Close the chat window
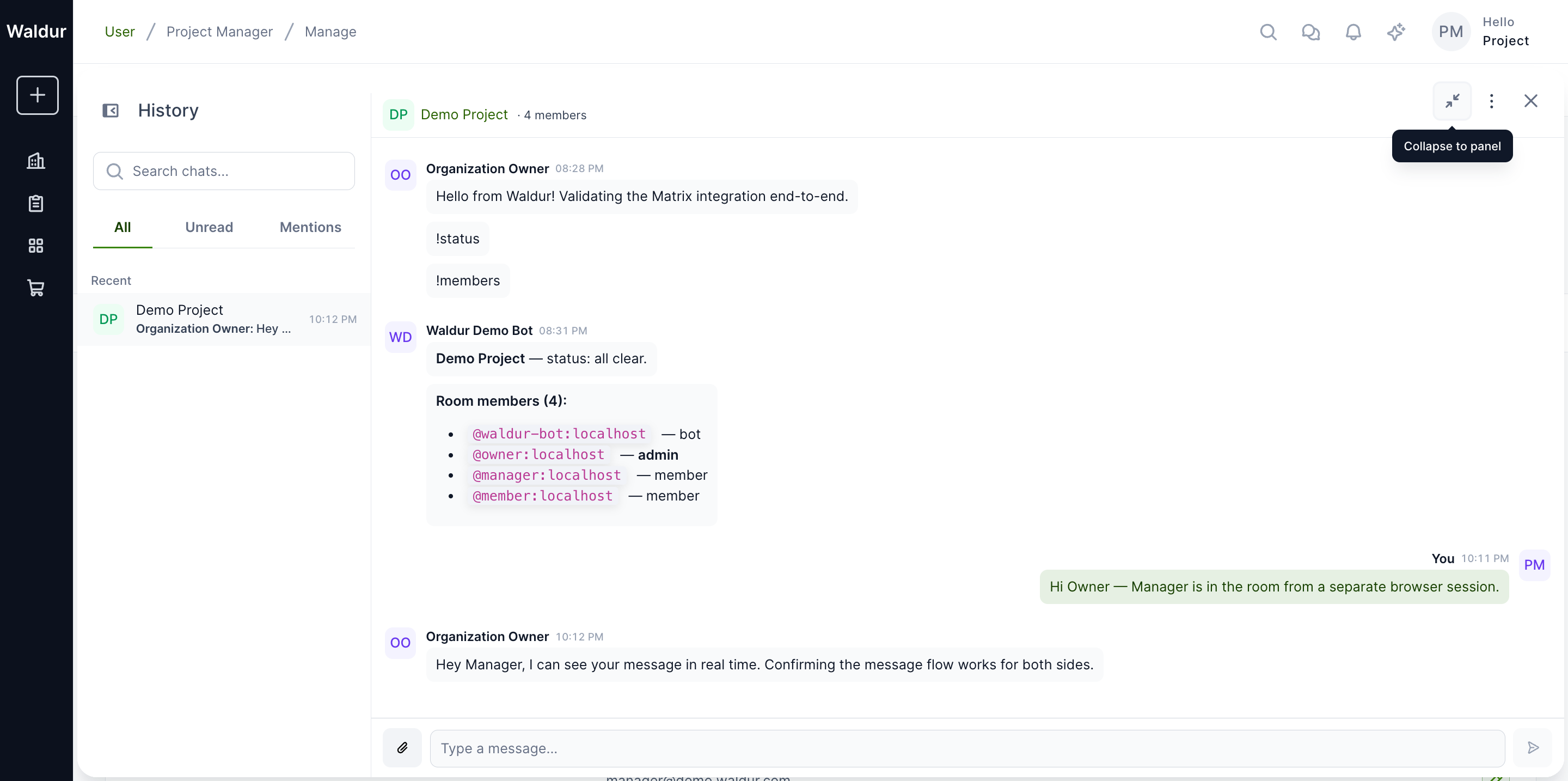The width and height of the screenshot is (1568, 781). [1530, 101]
